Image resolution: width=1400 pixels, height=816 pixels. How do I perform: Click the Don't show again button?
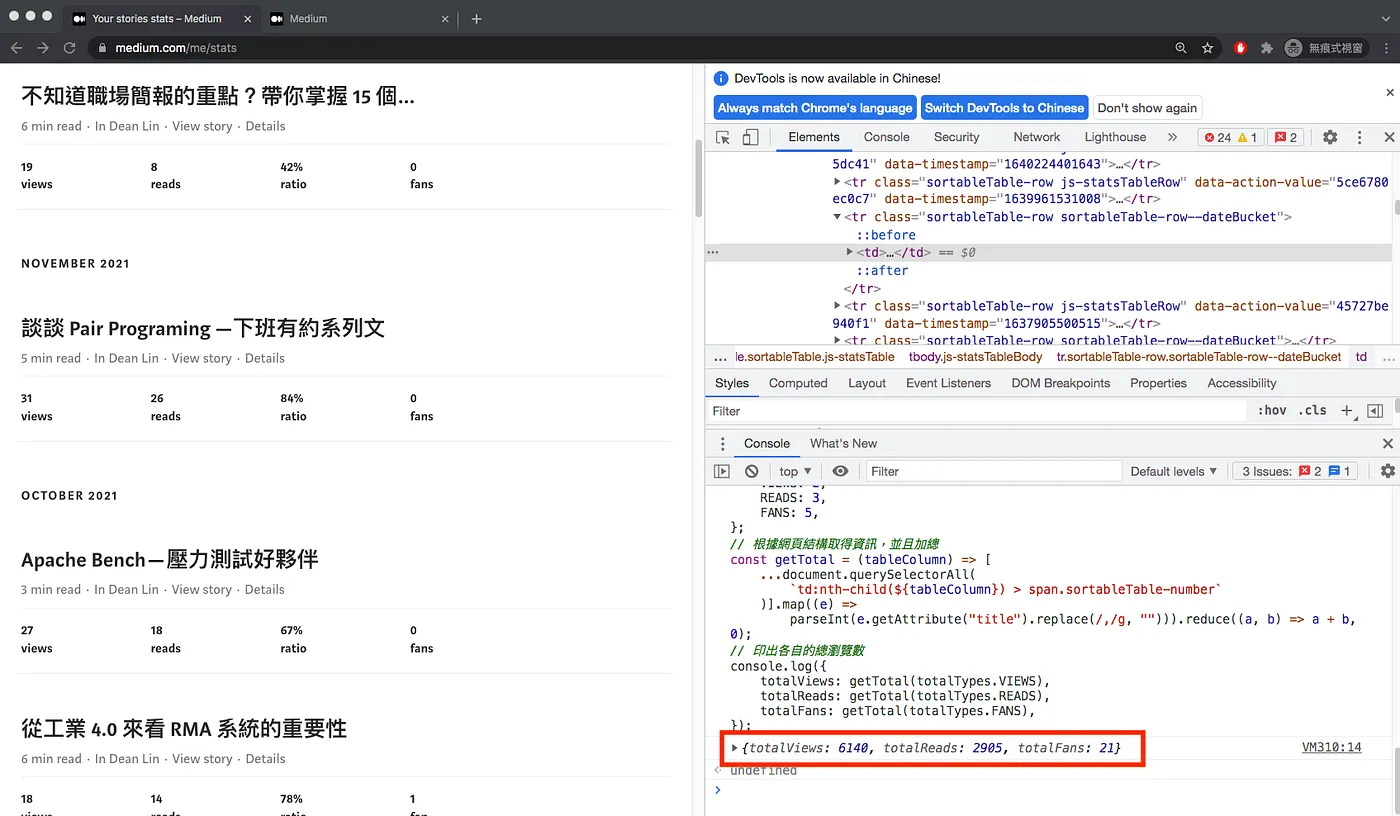(x=1147, y=108)
